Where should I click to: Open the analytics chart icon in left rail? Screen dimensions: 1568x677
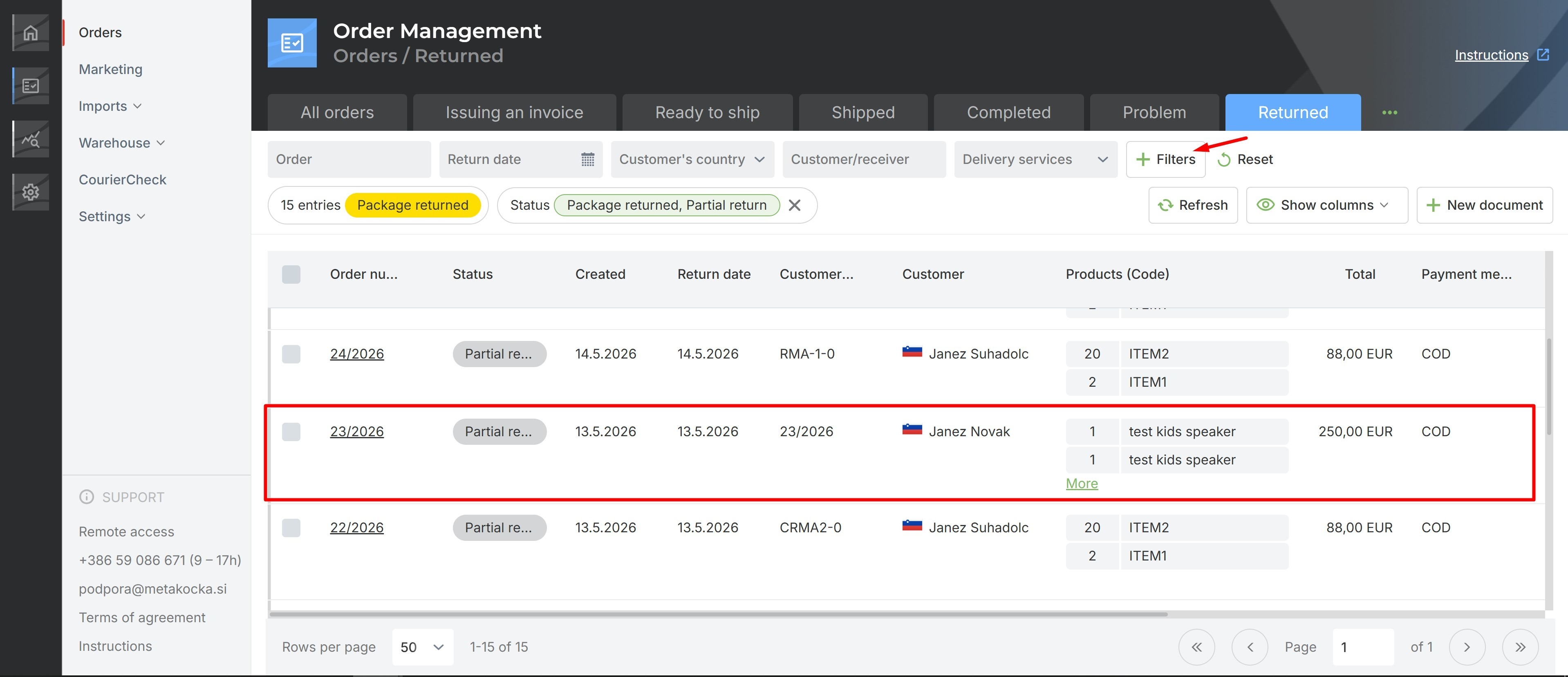(x=30, y=139)
